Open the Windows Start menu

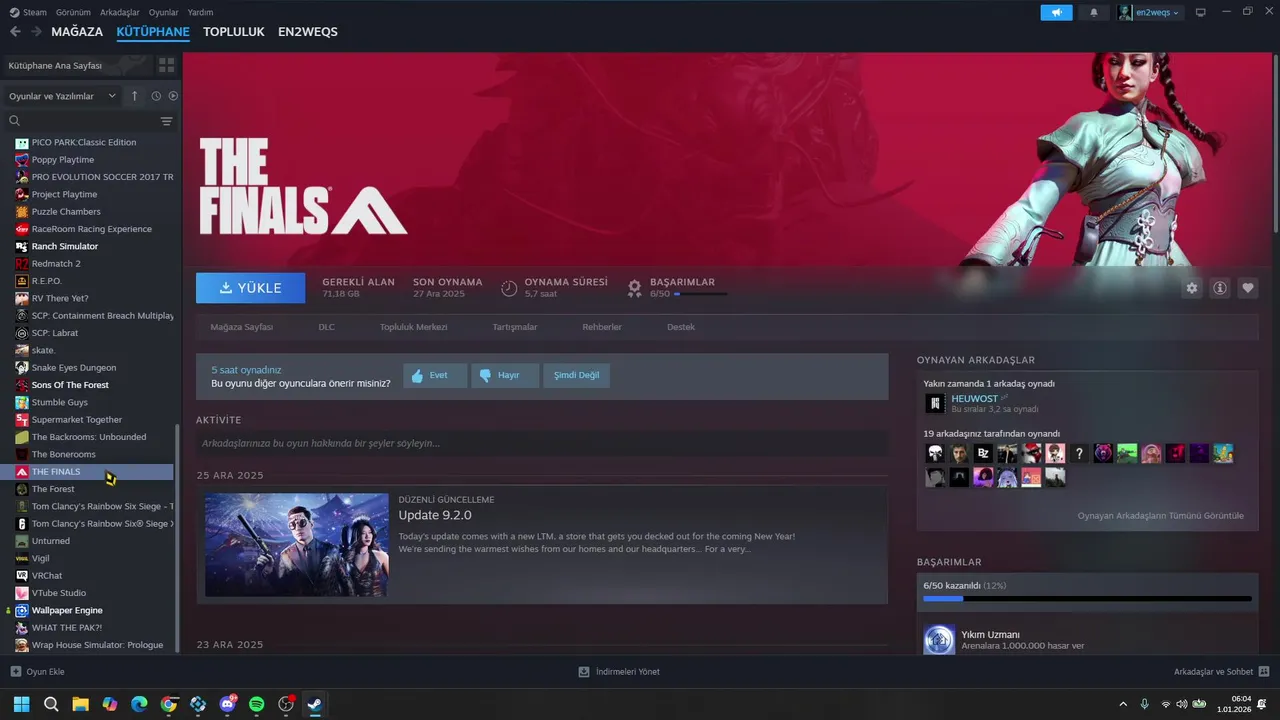click(21, 704)
